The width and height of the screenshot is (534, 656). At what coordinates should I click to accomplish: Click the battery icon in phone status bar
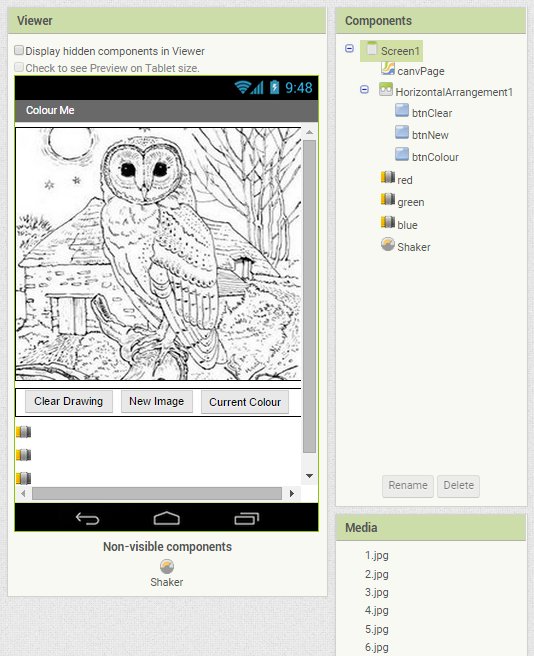275,87
